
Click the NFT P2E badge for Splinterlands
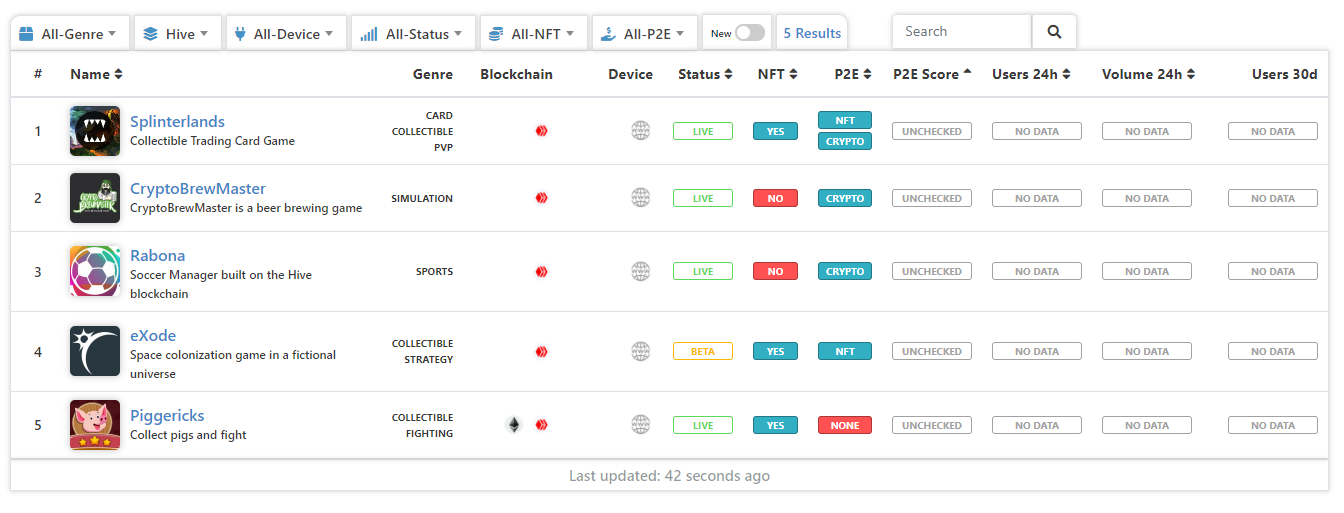[x=845, y=120]
